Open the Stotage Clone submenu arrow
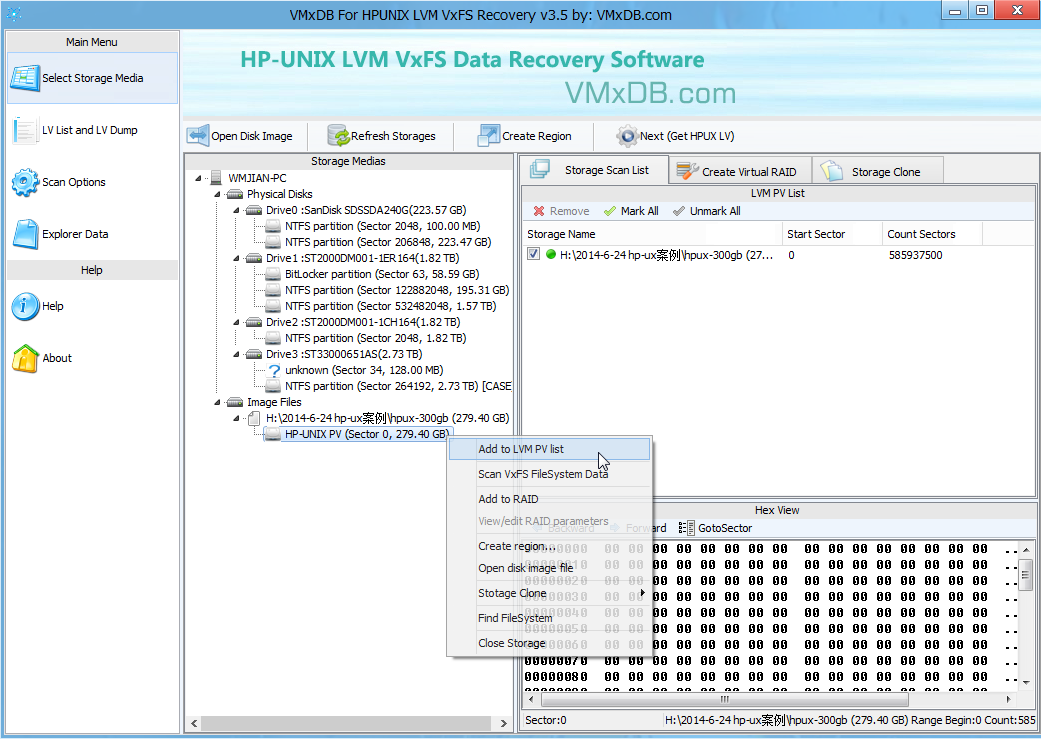1041x739 pixels. pos(643,592)
